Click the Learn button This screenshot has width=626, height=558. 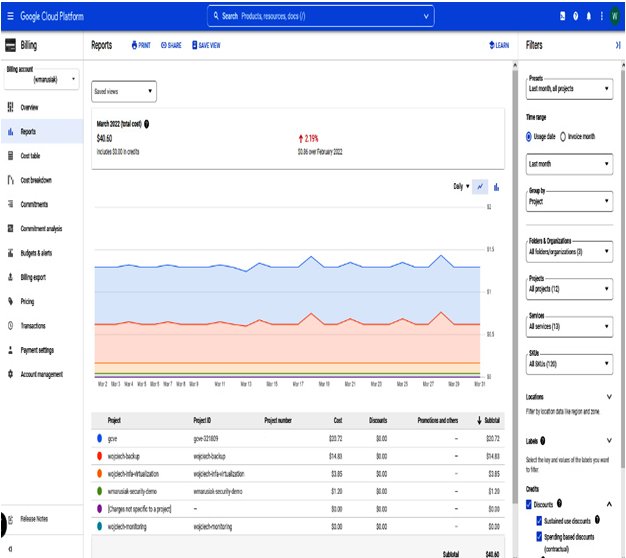[499, 45]
